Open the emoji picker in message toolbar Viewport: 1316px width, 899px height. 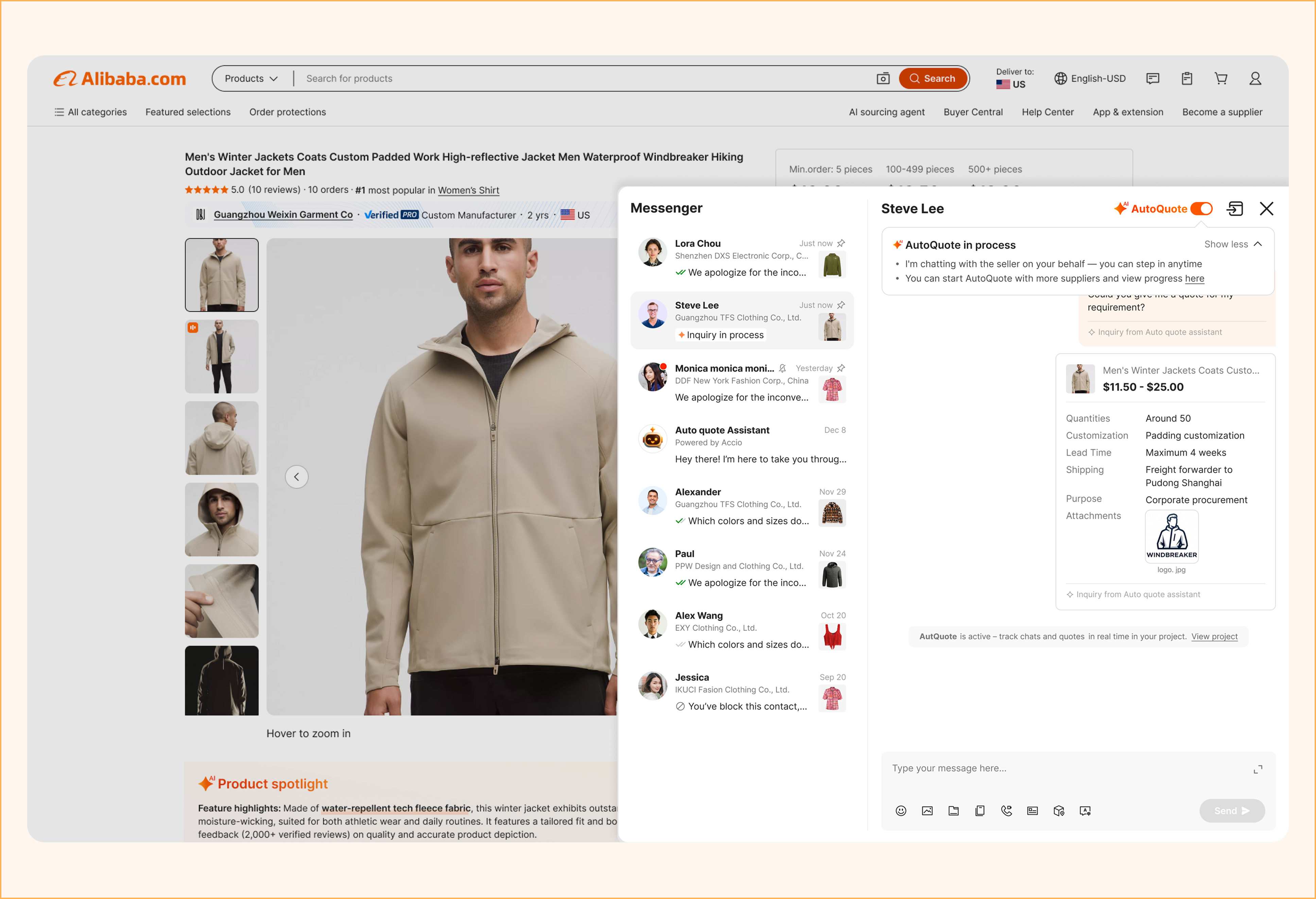901,811
